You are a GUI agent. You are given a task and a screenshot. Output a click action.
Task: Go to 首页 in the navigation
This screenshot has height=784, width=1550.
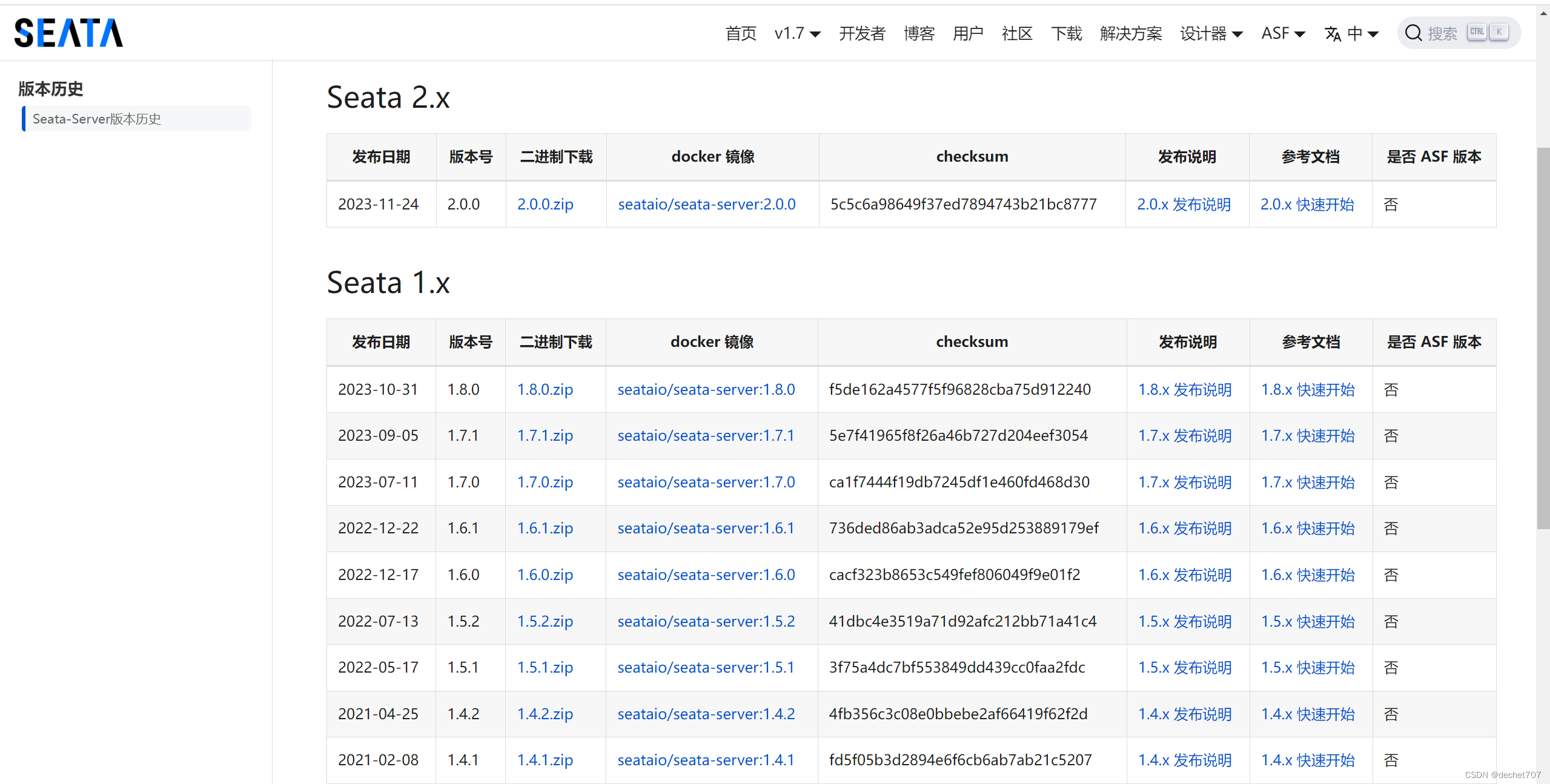(x=740, y=33)
